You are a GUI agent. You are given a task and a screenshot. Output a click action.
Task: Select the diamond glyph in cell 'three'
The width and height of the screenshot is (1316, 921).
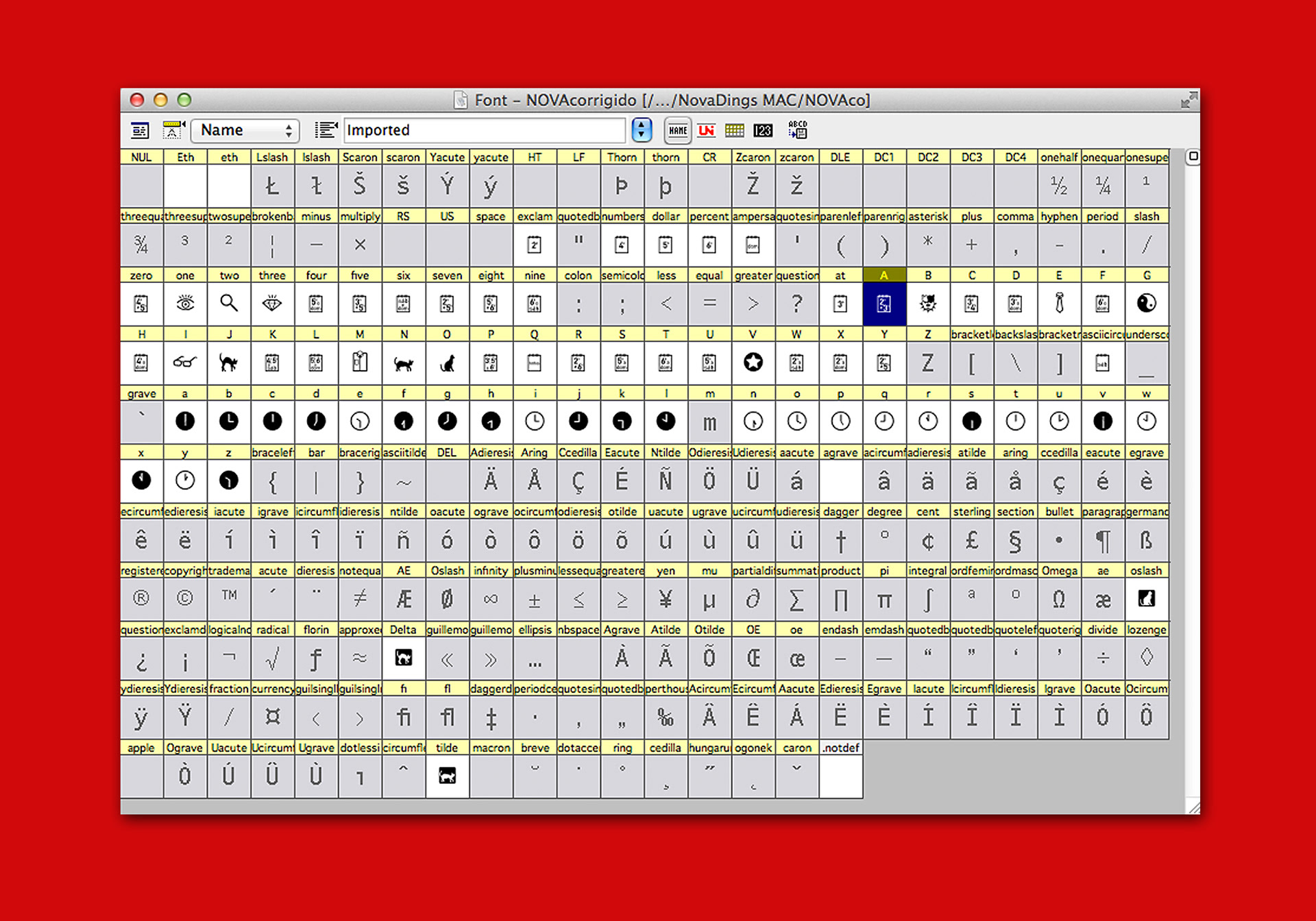click(x=272, y=304)
